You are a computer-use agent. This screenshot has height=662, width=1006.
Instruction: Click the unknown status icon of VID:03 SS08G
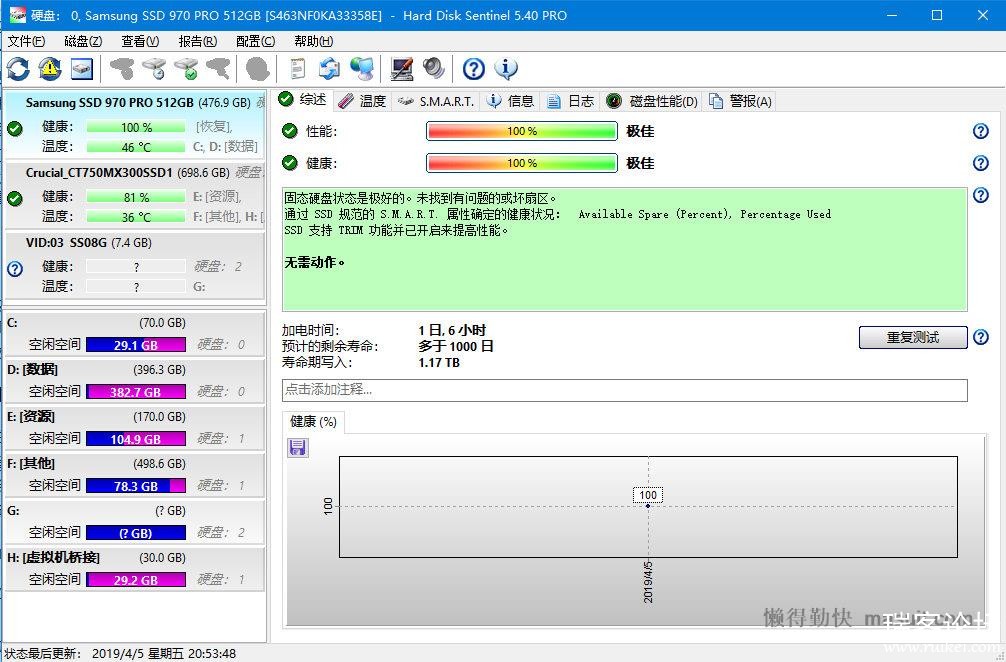(x=14, y=268)
